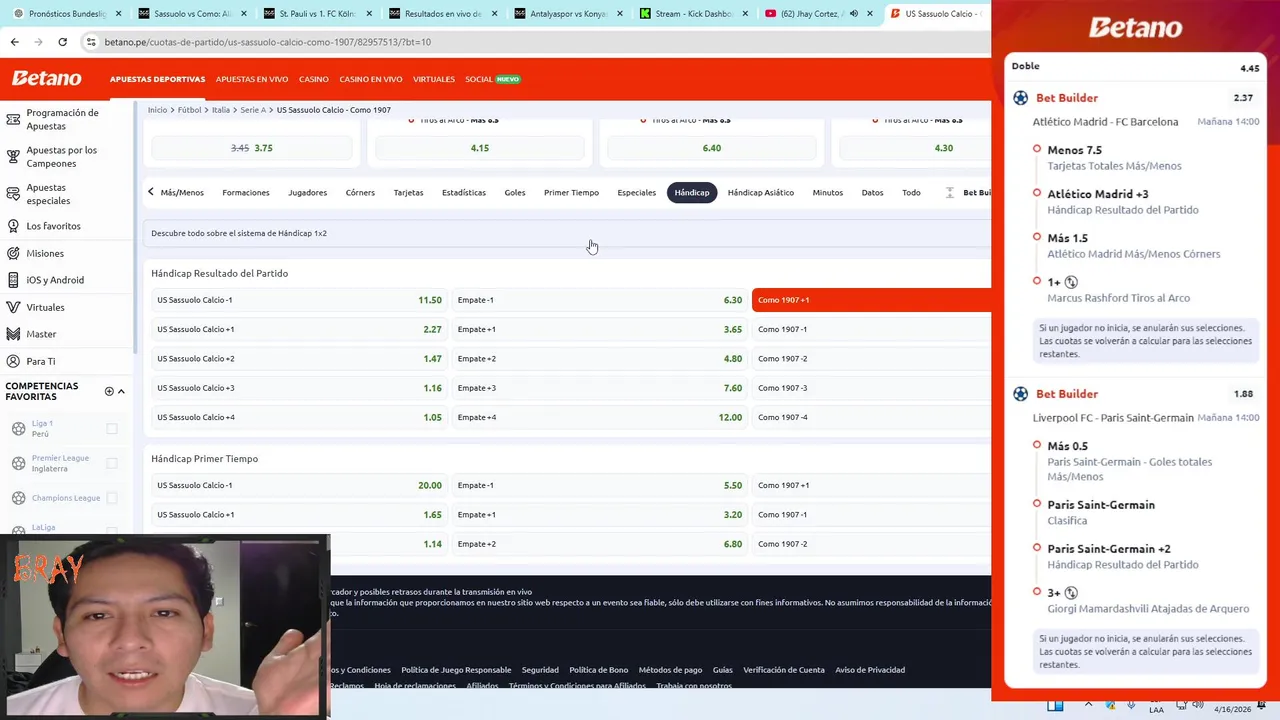This screenshot has height=720, width=1280.
Task: Click the streamer webcam overlay
Action: coord(165,627)
